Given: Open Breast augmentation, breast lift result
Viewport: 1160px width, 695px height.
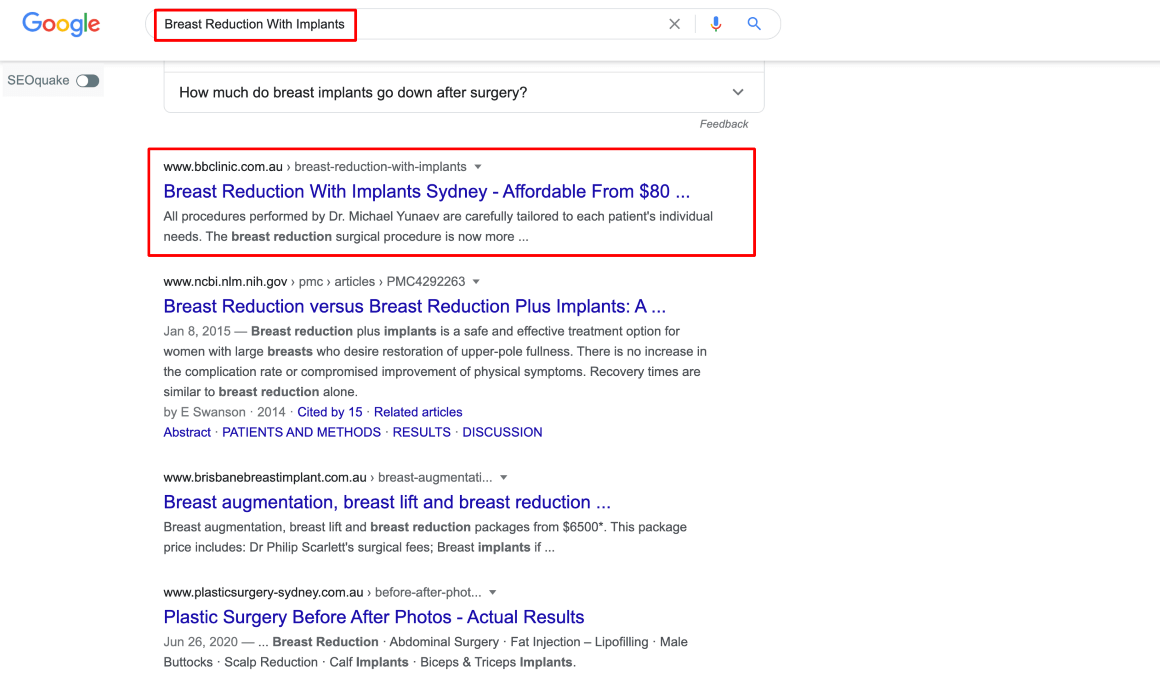Looking at the screenshot, I should pyautogui.click(x=387, y=502).
